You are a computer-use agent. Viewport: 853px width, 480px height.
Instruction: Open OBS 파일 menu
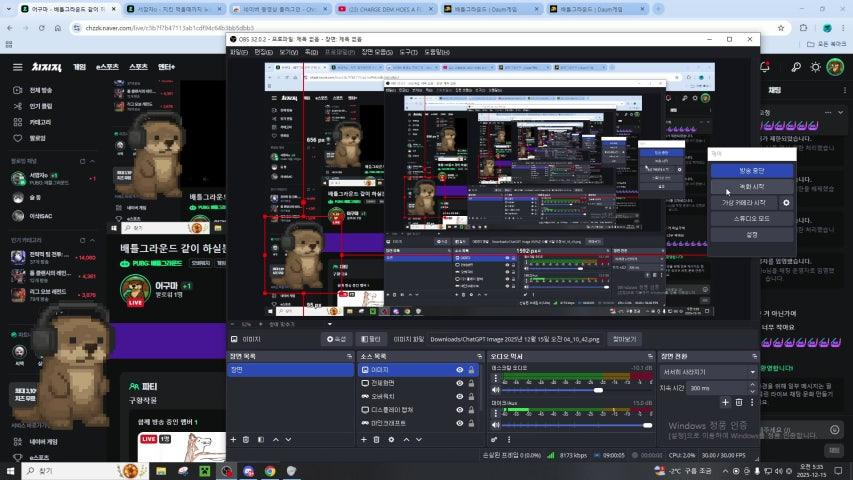tap(239, 52)
